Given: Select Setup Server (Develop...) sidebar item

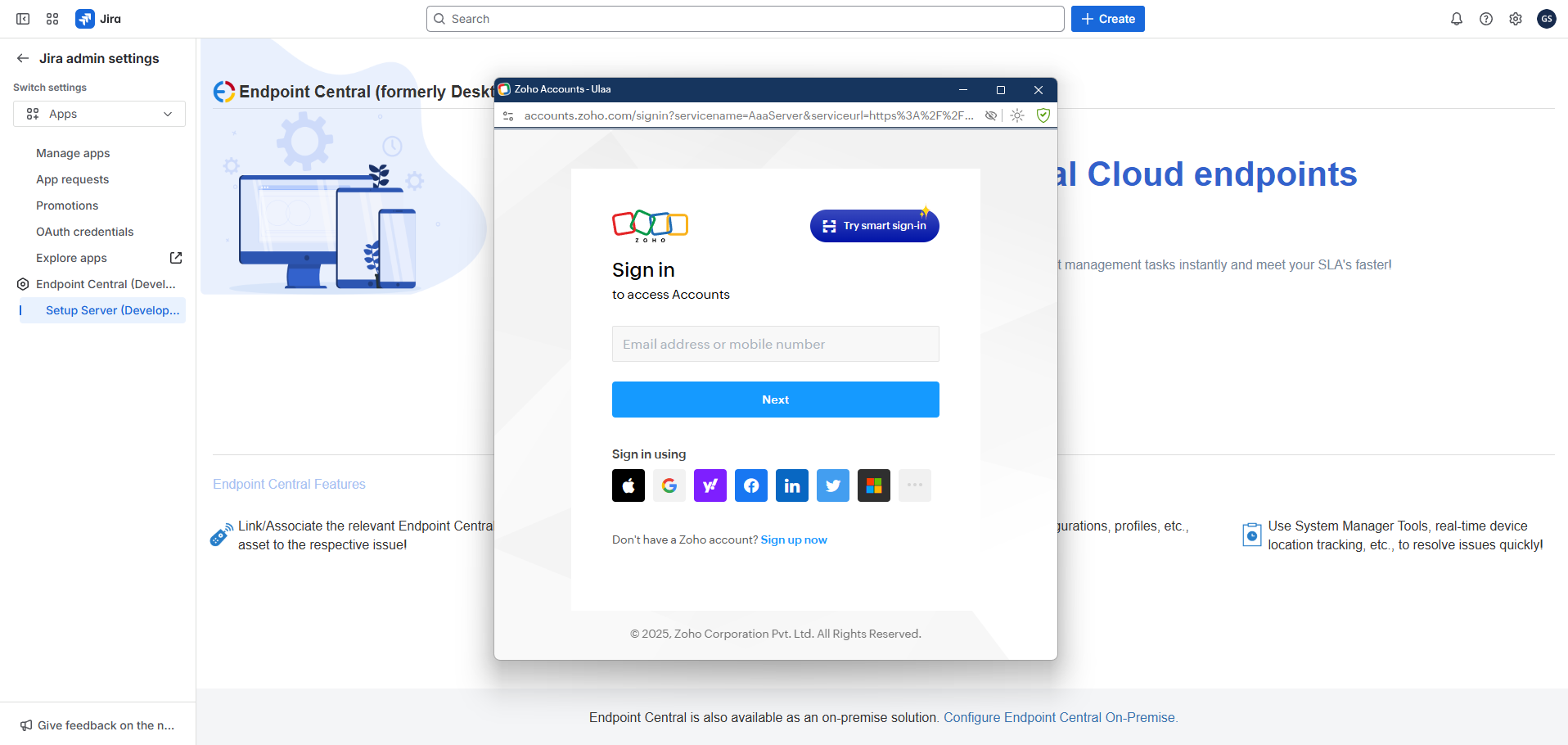Looking at the screenshot, I should pos(102,310).
